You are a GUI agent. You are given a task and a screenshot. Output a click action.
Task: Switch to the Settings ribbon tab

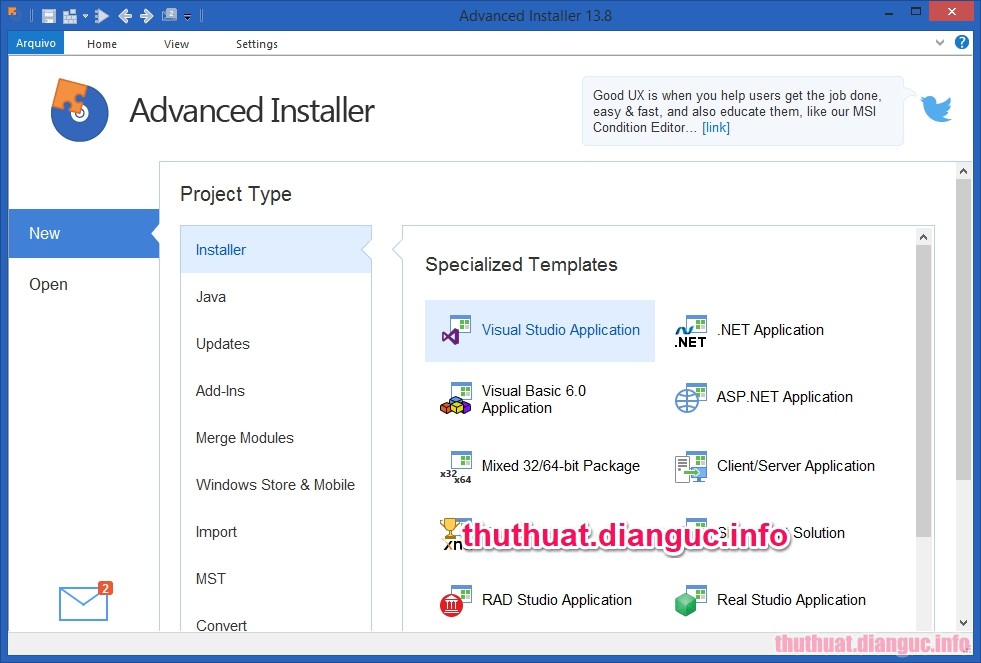point(257,44)
